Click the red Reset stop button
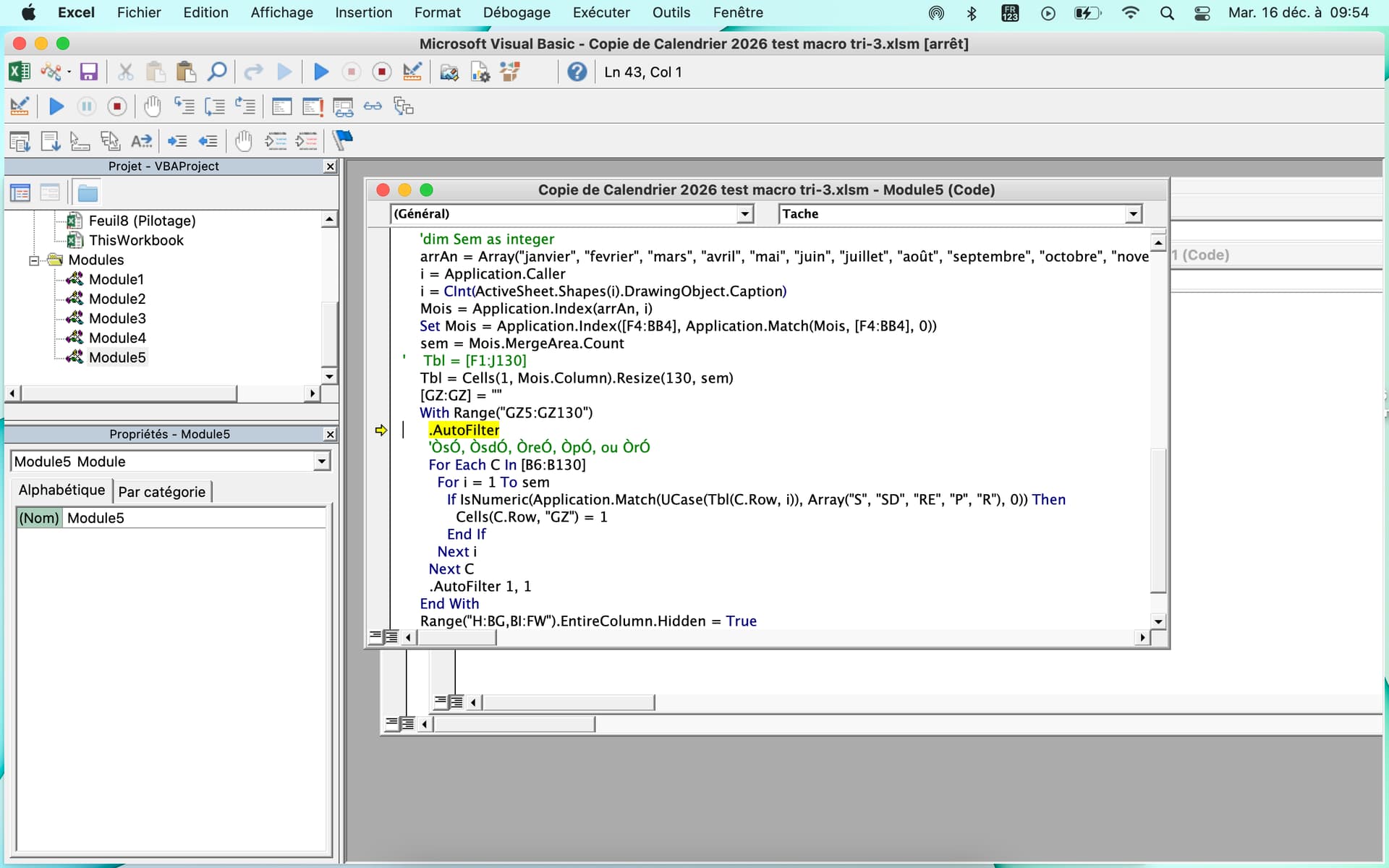Screen dimensions: 1389x868 [381, 72]
